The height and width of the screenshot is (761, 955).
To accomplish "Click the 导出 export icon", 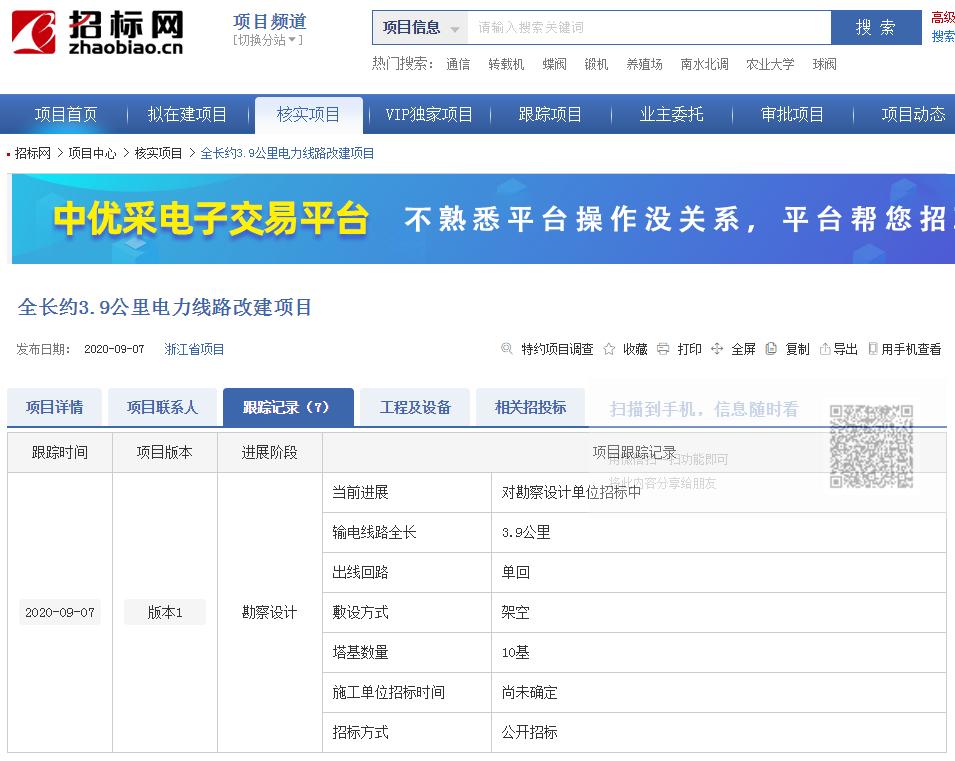I will click(x=824, y=349).
